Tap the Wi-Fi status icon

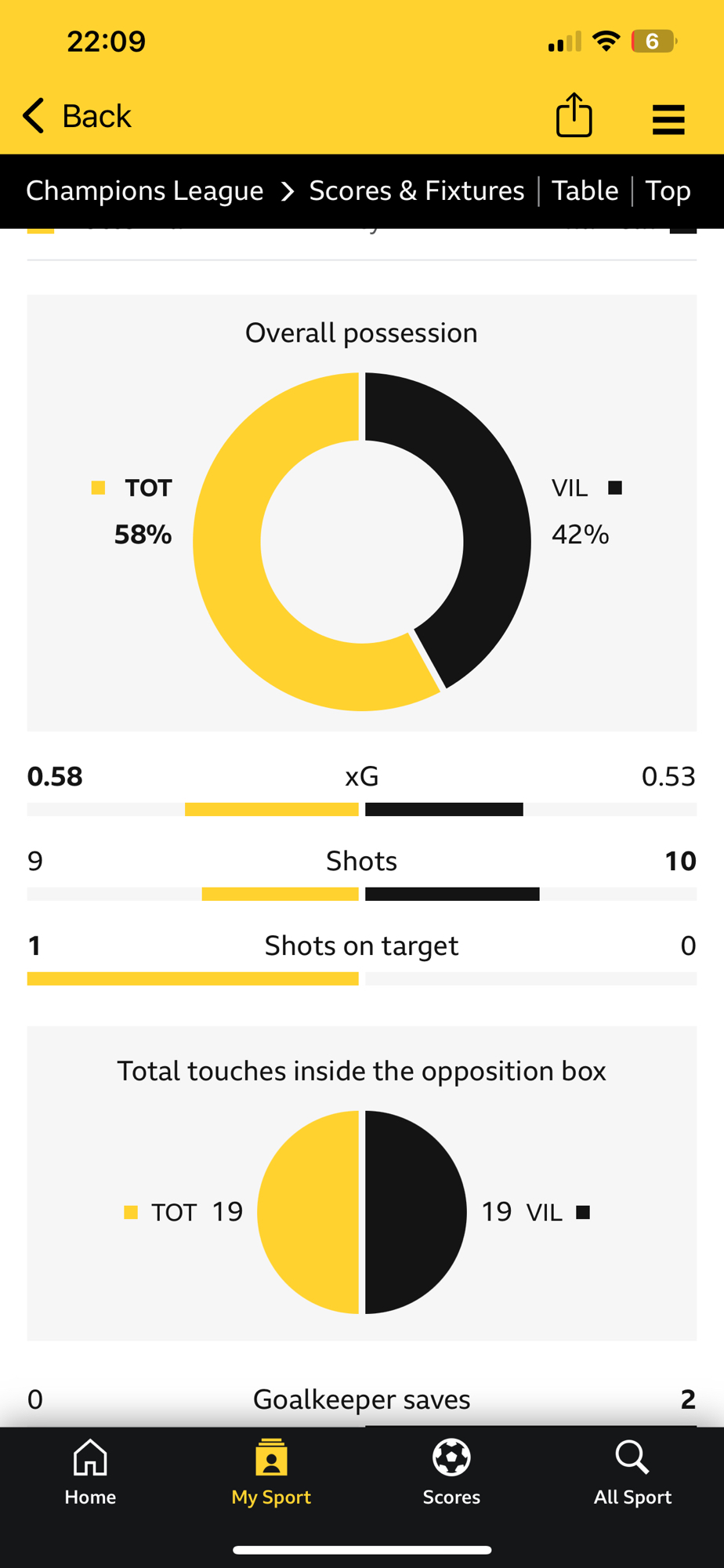(606, 41)
